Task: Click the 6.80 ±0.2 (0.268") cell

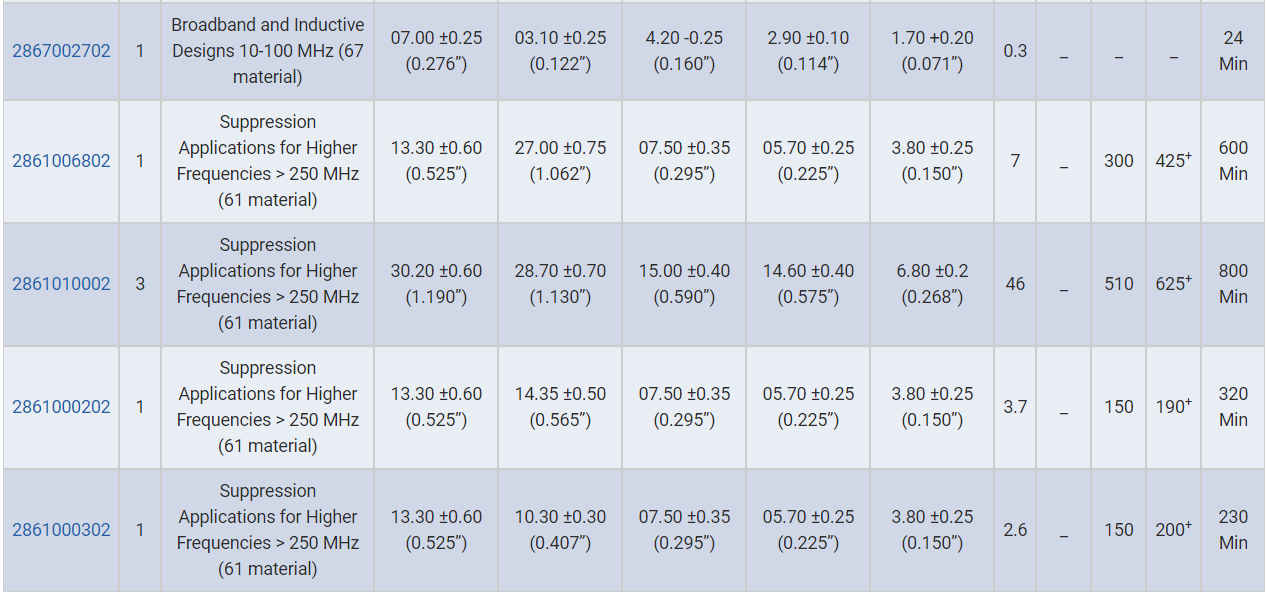Action: (x=932, y=284)
